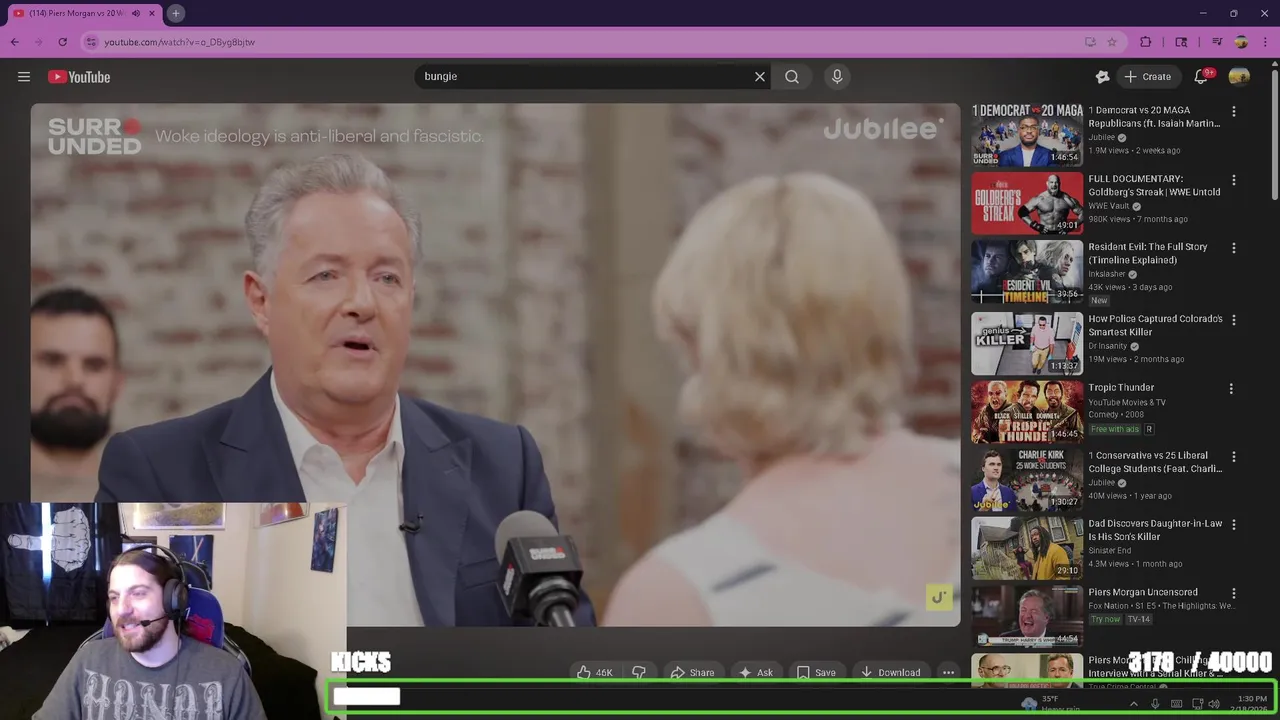Viewport: 1280px width, 720px height.
Task: Click the Jubilee watermark icon in player
Action: (x=939, y=598)
